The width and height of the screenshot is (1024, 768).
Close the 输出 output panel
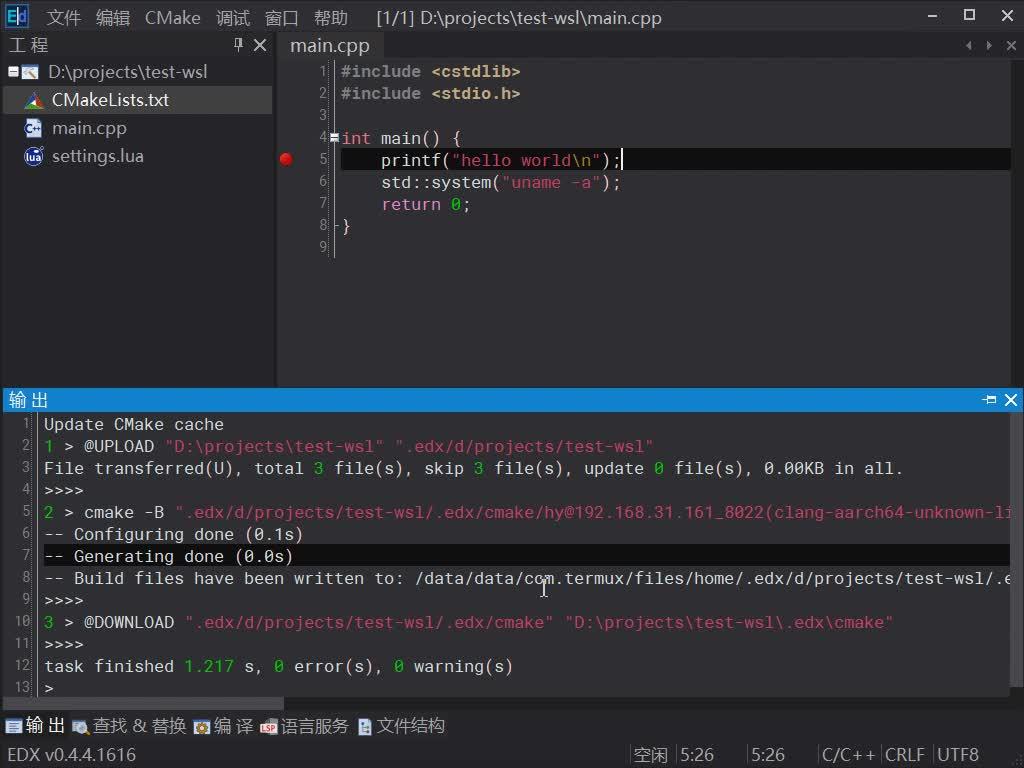pos(1011,400)
